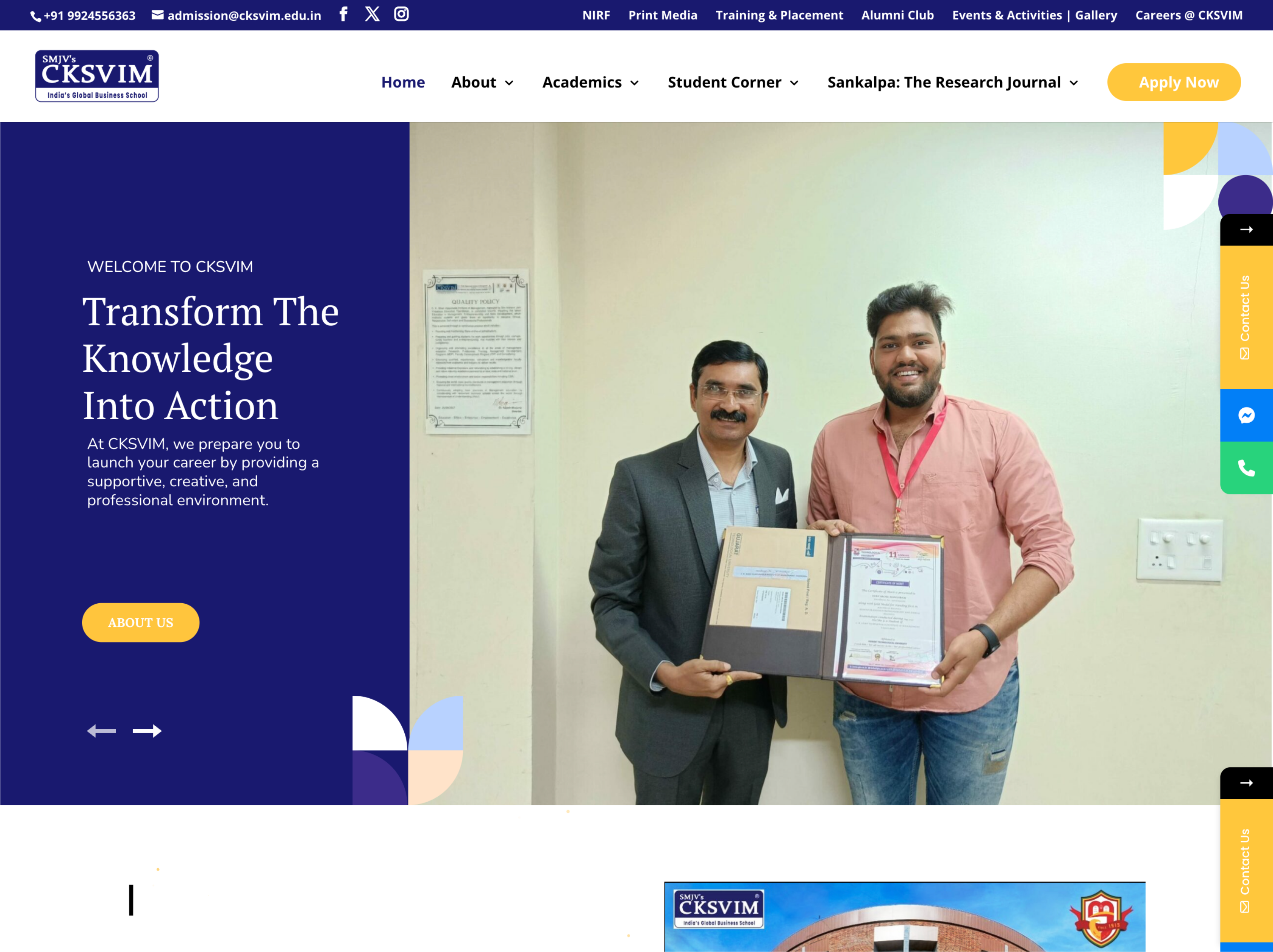Viewport: 1273px width, 952px height.
Task: Open the X (Twitter) icon in top bar
Action: pyautogui.click(x=372, y=14)
